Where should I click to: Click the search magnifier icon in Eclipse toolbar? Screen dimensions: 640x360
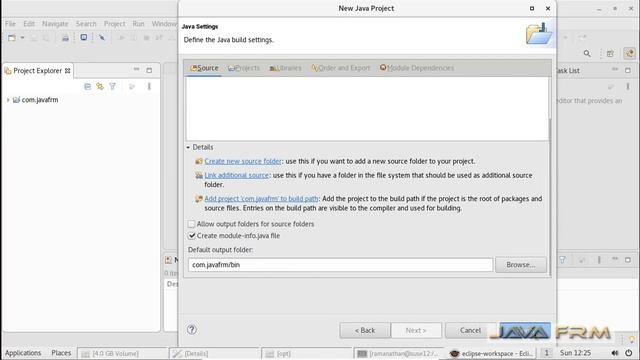(x=587, y=53)
